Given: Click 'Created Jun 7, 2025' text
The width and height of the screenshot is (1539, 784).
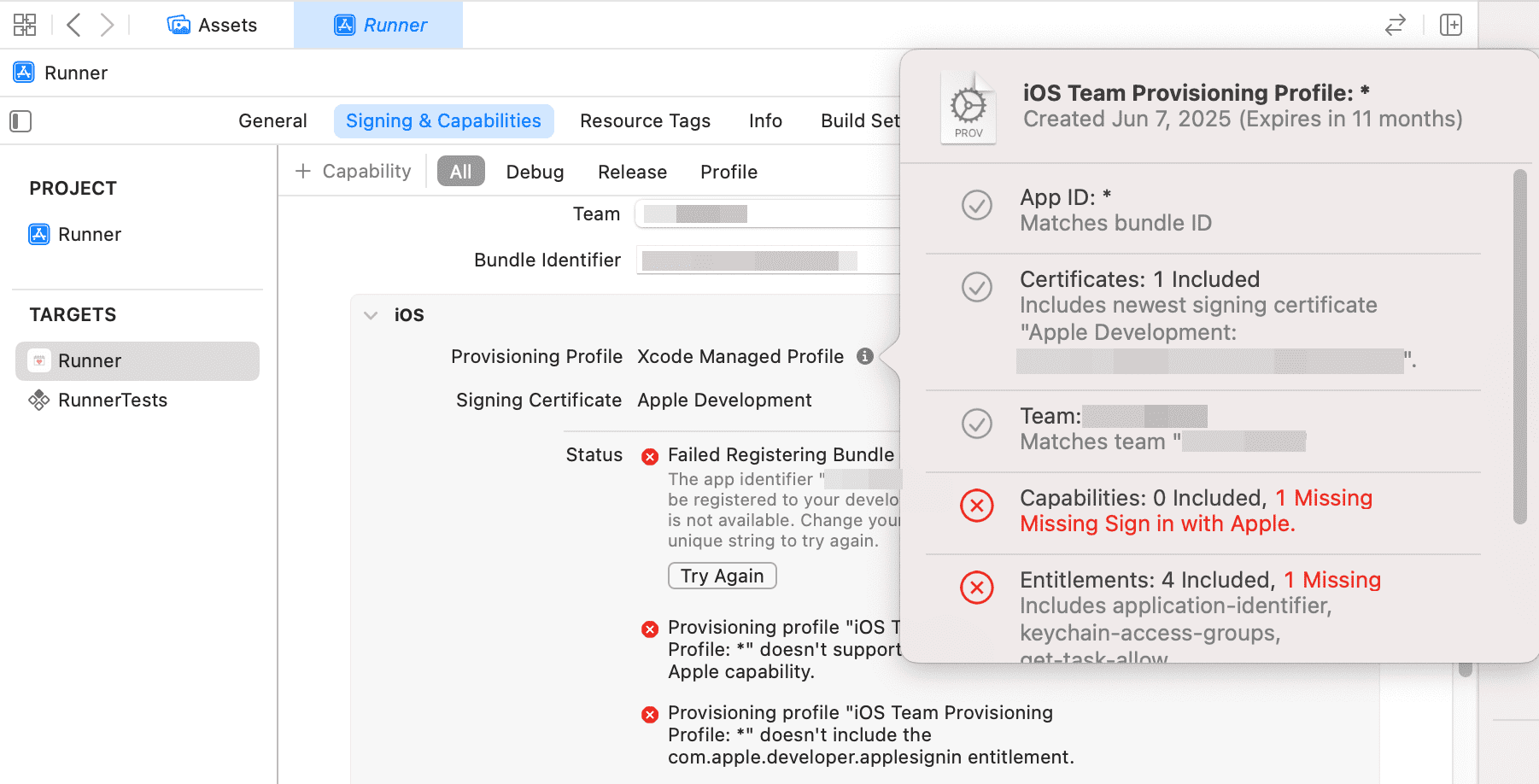Looking at the screenshot, I should pyautogui.click(x=1127, y=119).
